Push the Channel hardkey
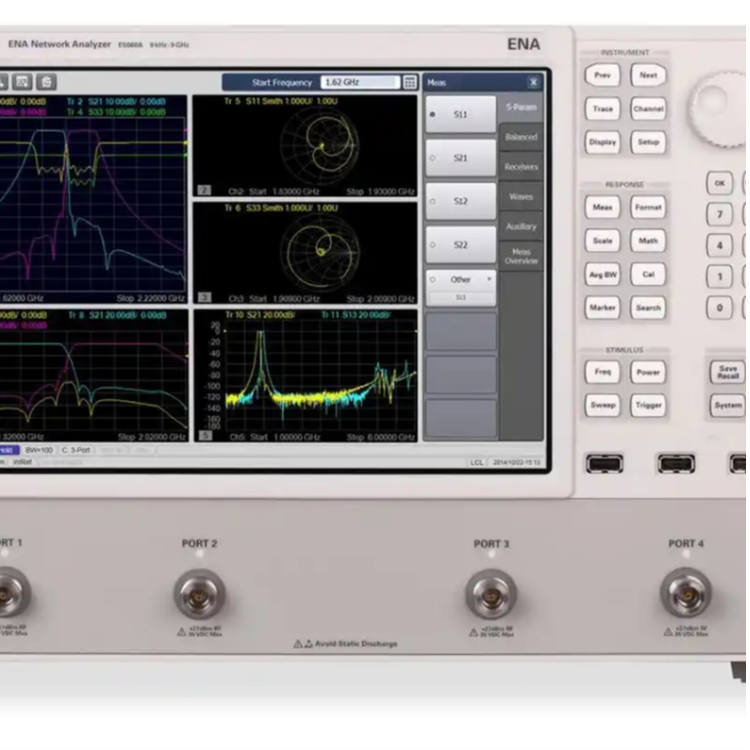 pos(648,109)
